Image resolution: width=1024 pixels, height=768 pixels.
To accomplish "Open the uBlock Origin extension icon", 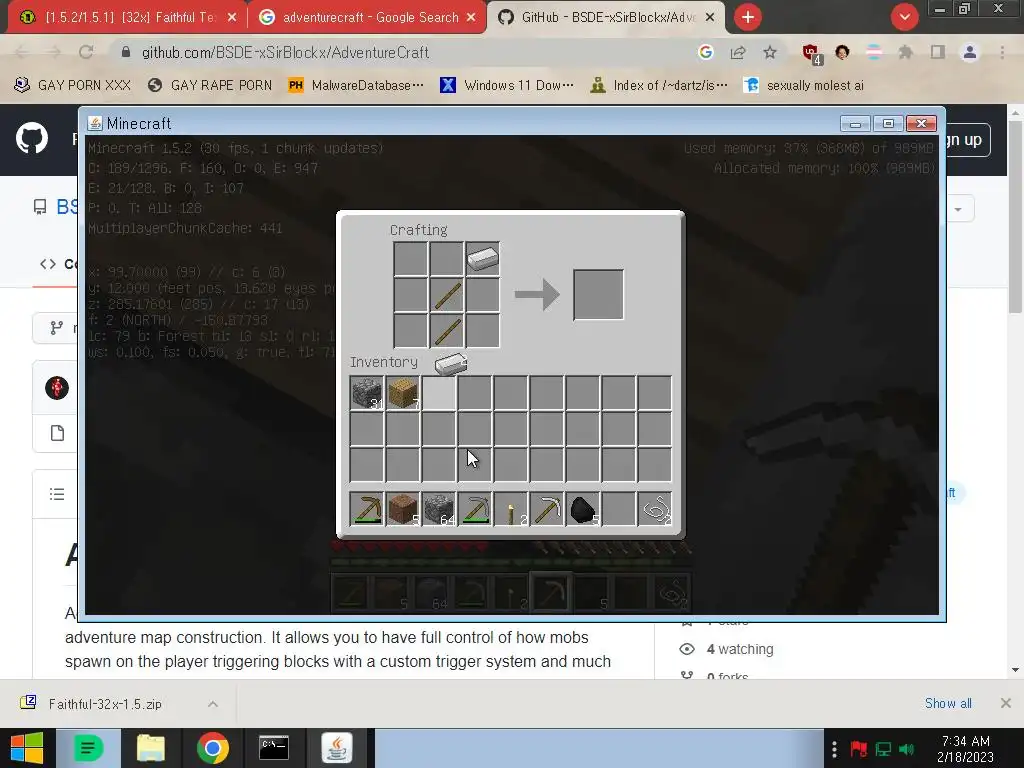I will click(811, 53).
